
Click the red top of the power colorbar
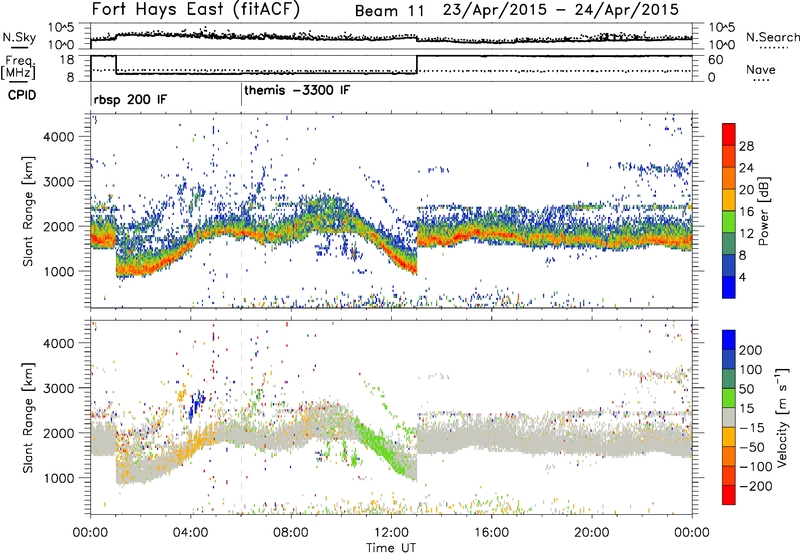(x=729, y=132)
